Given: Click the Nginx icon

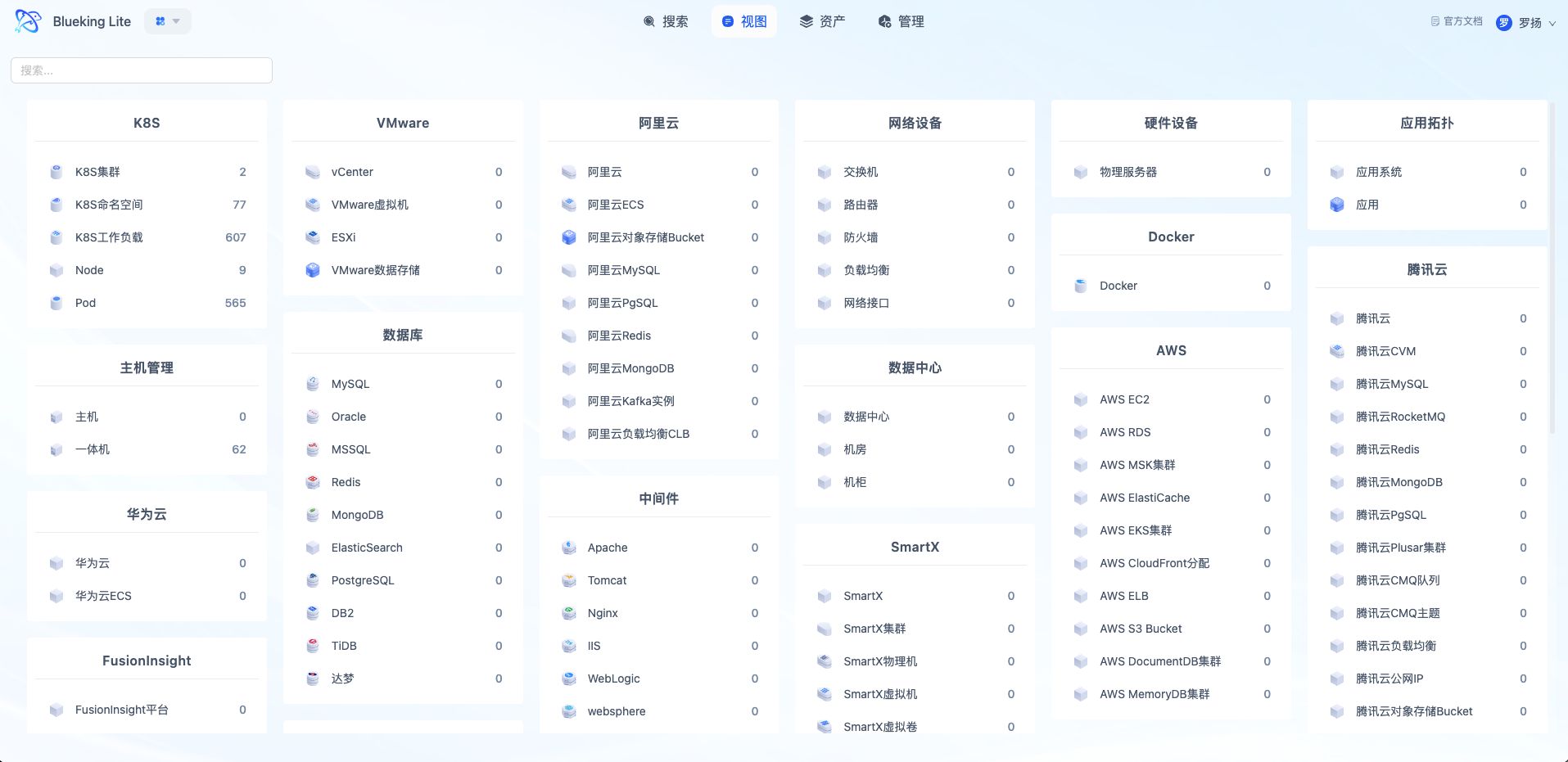Looking at the screenshot, I should (x=569, y=613).
